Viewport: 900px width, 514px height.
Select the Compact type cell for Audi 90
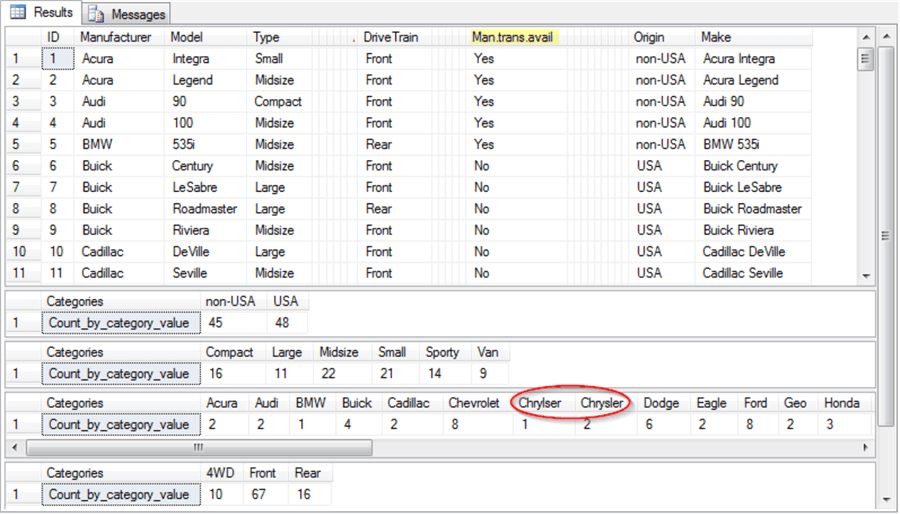coord(280,102)
